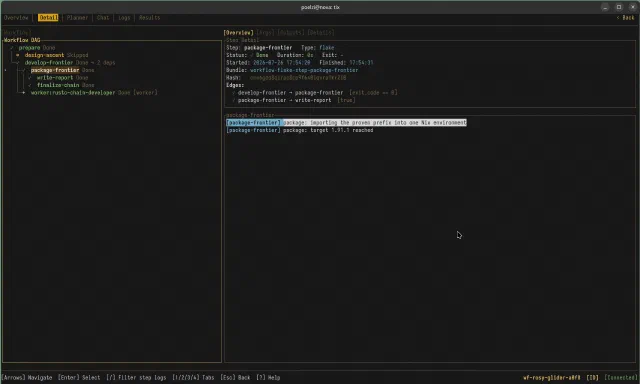
Task: Click the wf-rosy-glider workflow ID in the status bar
Action: 551,378
